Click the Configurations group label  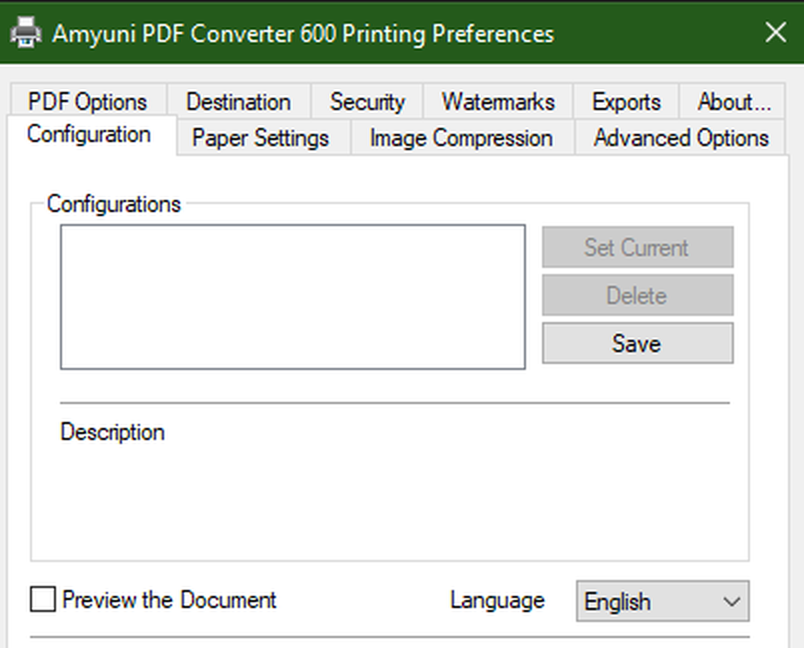pyautogui.click(x=114, y=204)
